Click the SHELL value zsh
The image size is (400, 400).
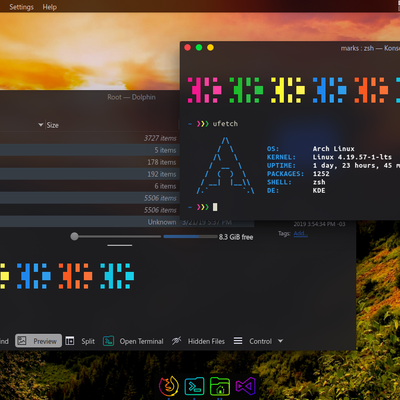[319, 182]
